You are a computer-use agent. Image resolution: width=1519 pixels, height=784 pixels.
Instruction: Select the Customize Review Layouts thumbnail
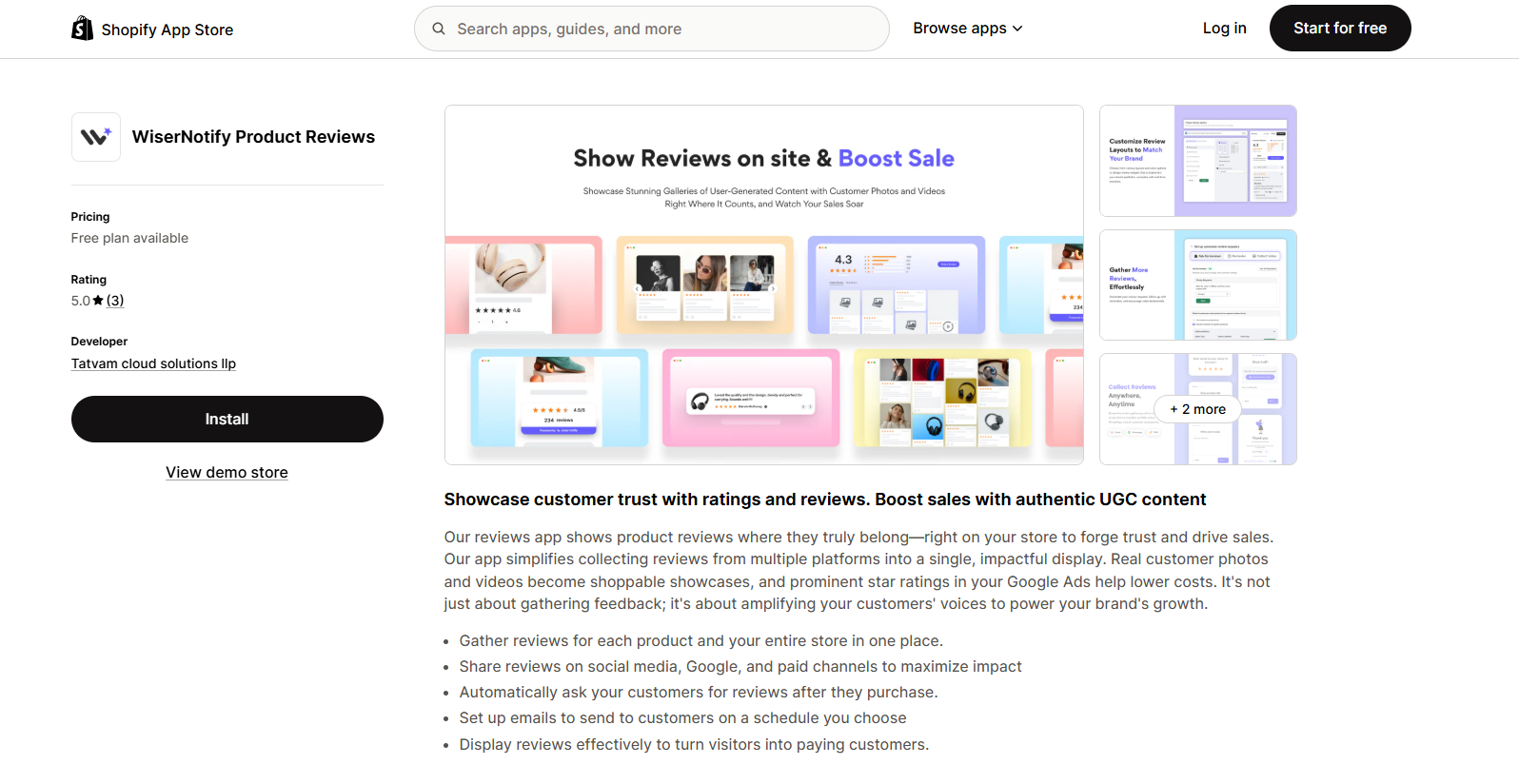(1197, 161)
